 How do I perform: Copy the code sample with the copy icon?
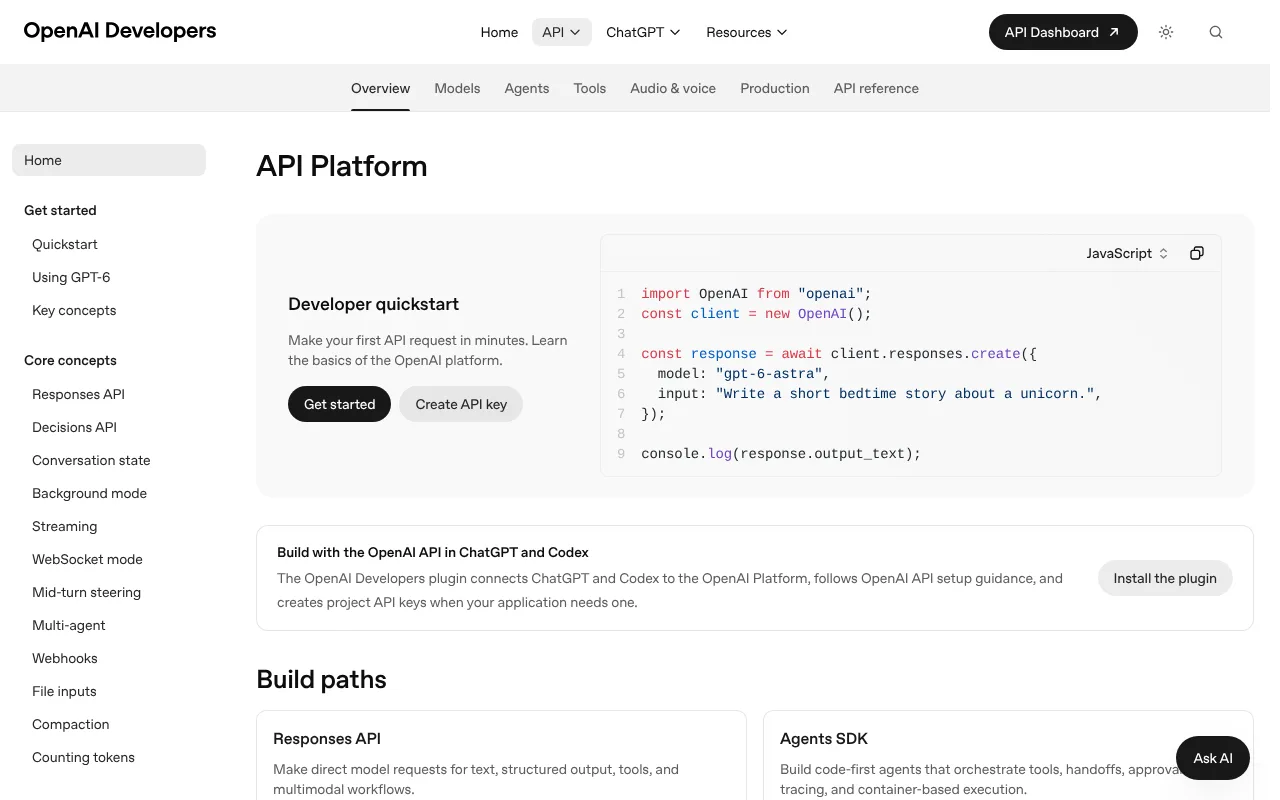(1197, 253)
